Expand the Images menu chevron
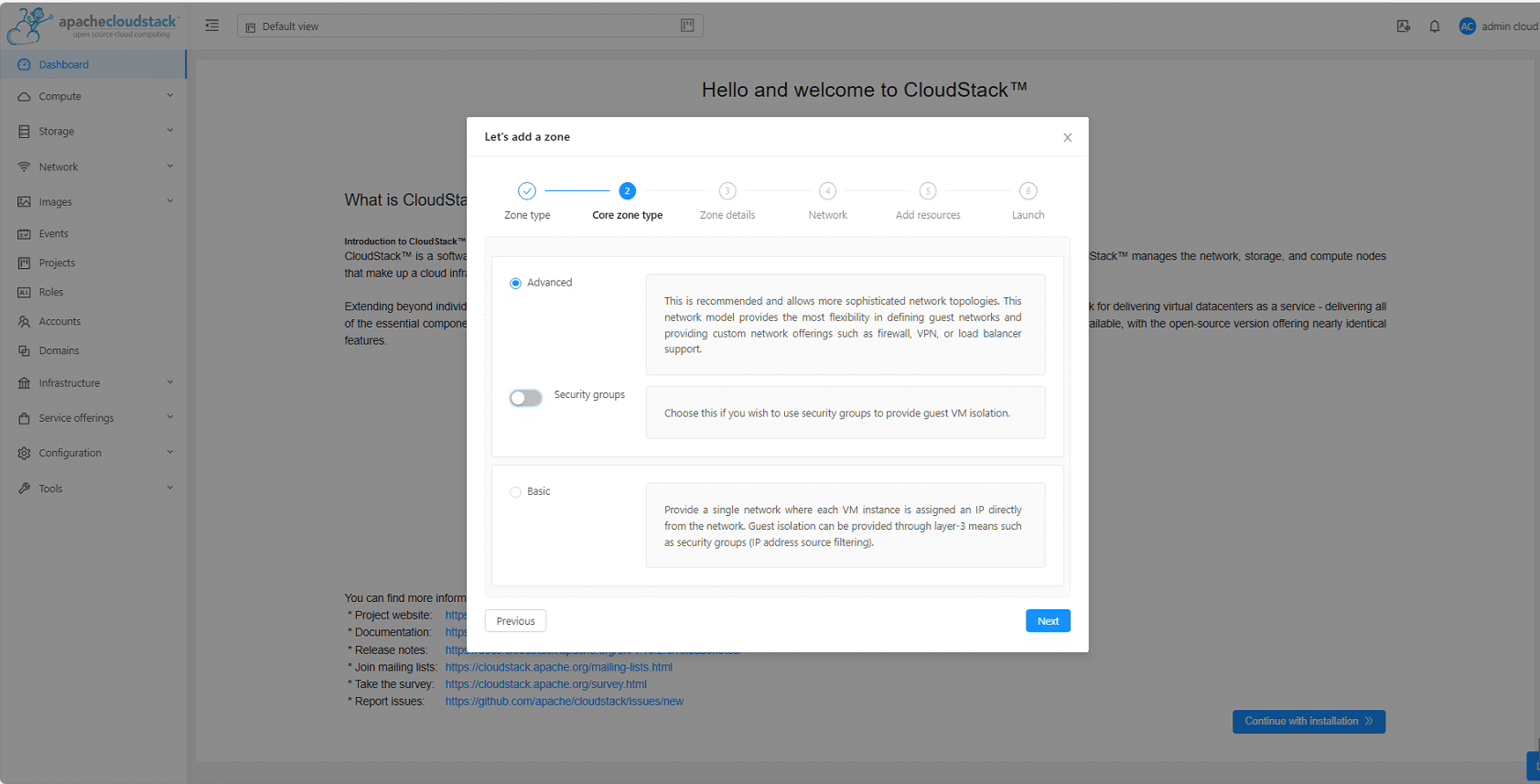 click(x=170, y=201)
